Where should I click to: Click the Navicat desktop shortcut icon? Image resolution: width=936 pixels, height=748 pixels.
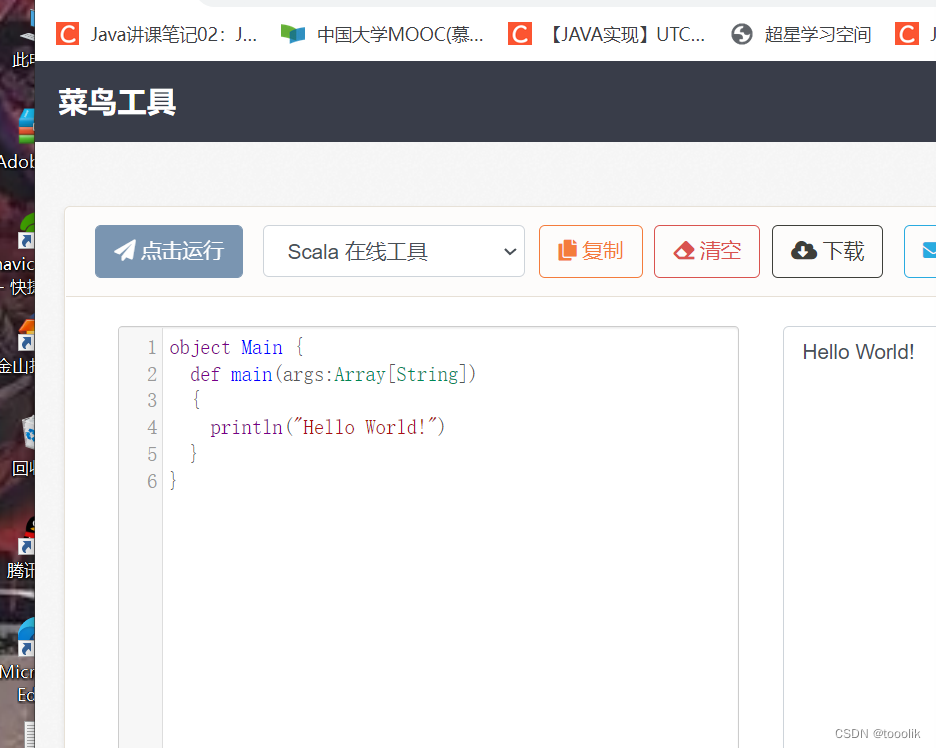(x=26, y=231)
